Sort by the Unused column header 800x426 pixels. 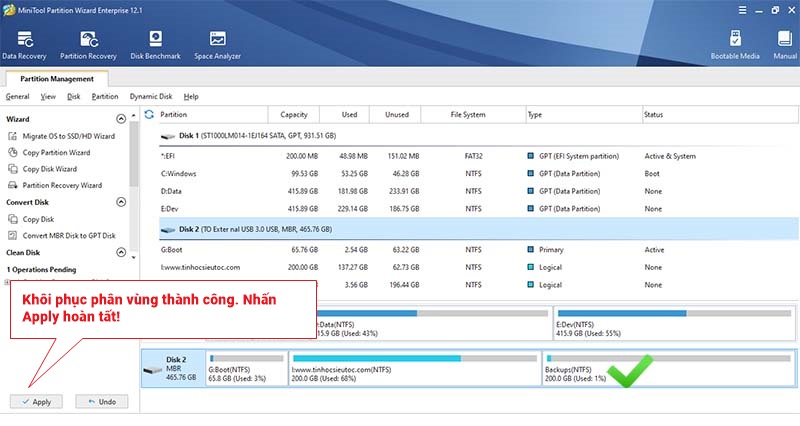pos(395,115)
